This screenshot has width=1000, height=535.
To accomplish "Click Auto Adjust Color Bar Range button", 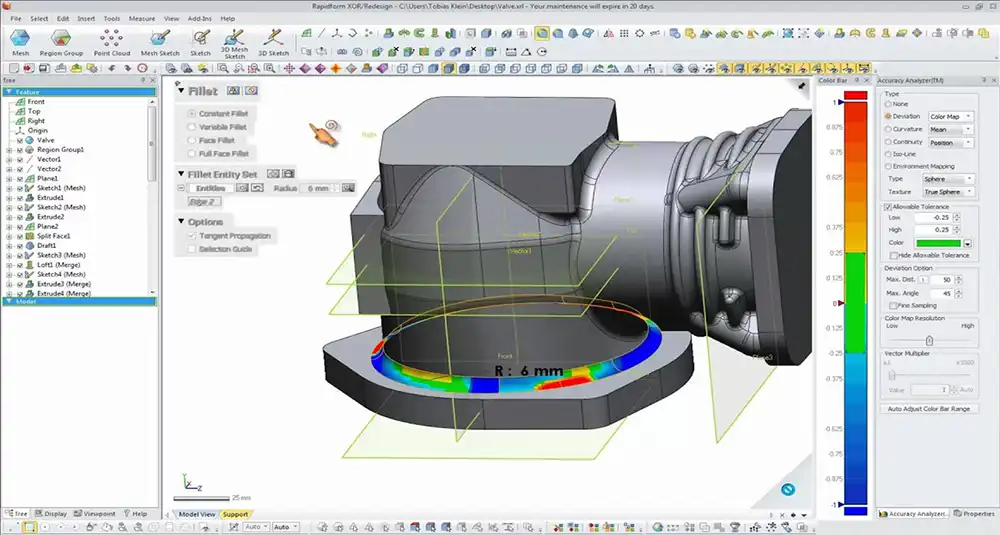I will pos(928,409).
